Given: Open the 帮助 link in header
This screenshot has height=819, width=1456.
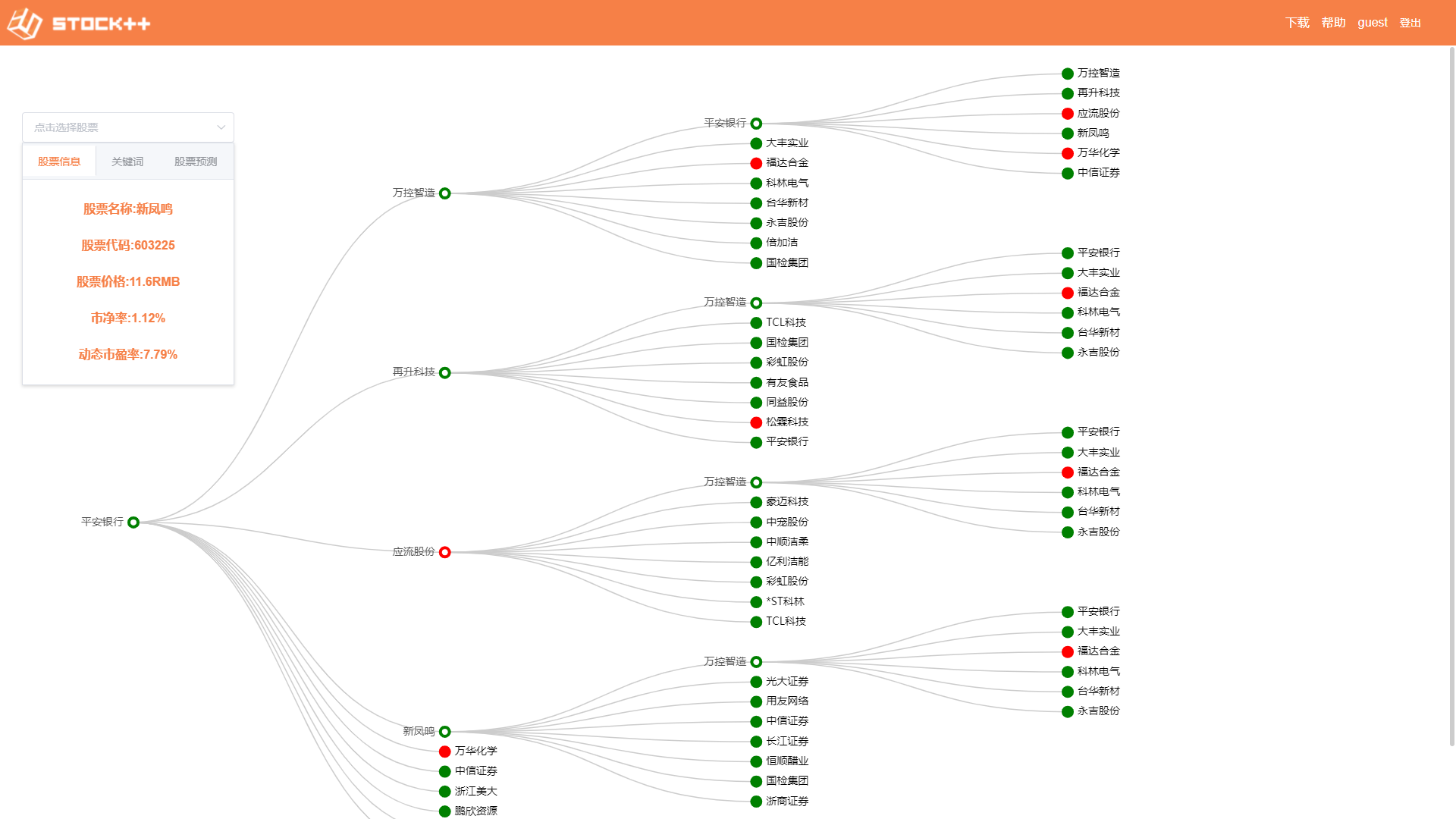Looking at the screenshot, I should 1333,23.
